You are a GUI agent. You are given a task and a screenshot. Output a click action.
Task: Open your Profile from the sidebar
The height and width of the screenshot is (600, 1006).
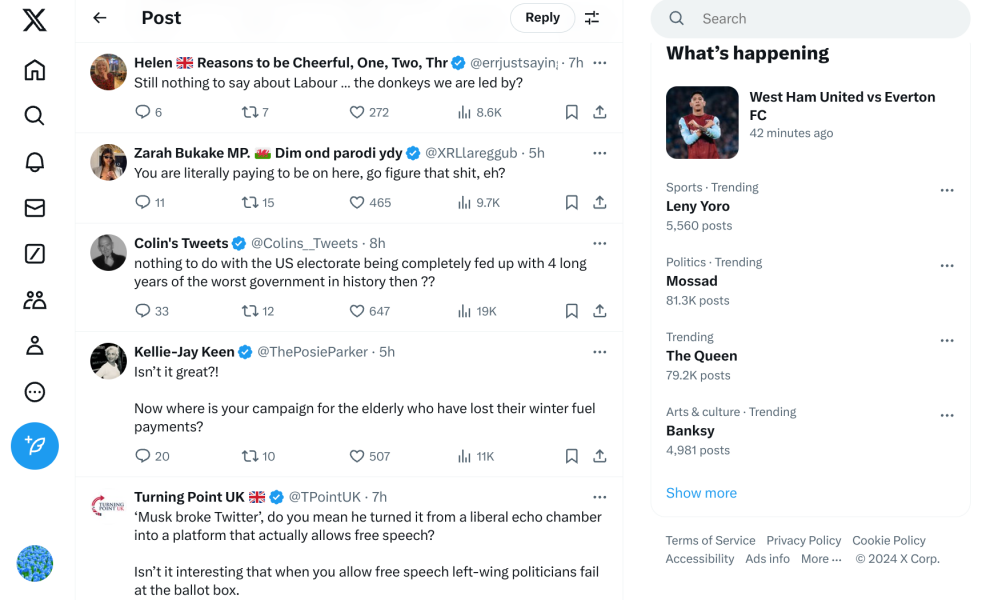pos(34,345)
